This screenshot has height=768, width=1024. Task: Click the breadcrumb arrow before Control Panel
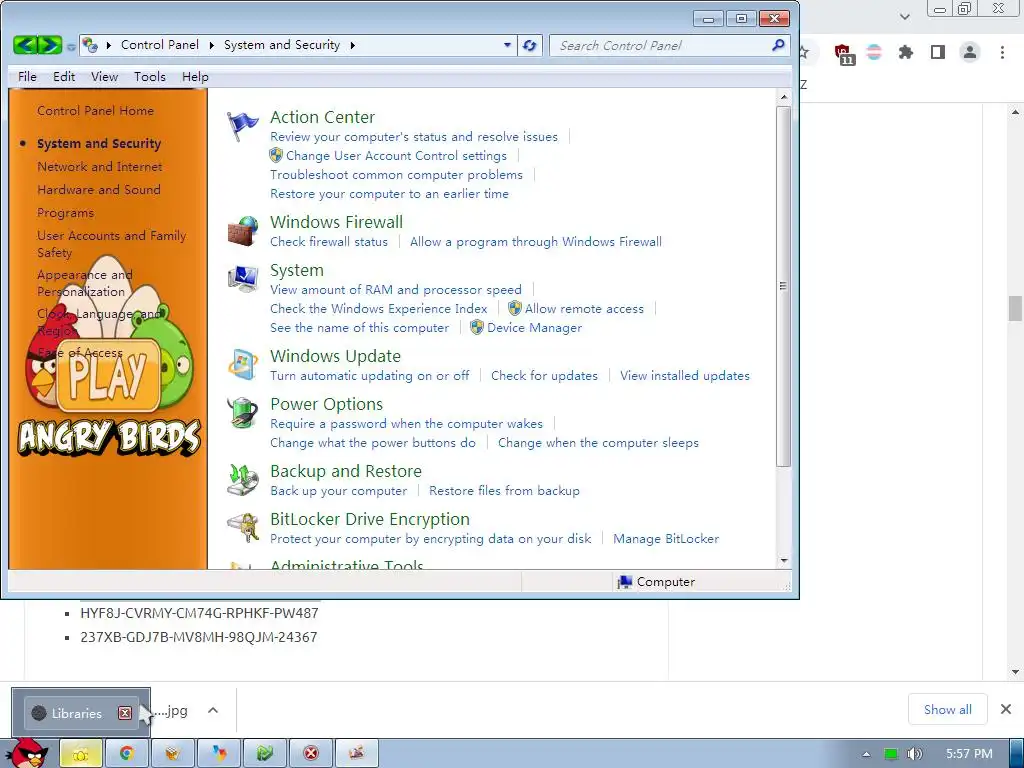pos(108,45)
